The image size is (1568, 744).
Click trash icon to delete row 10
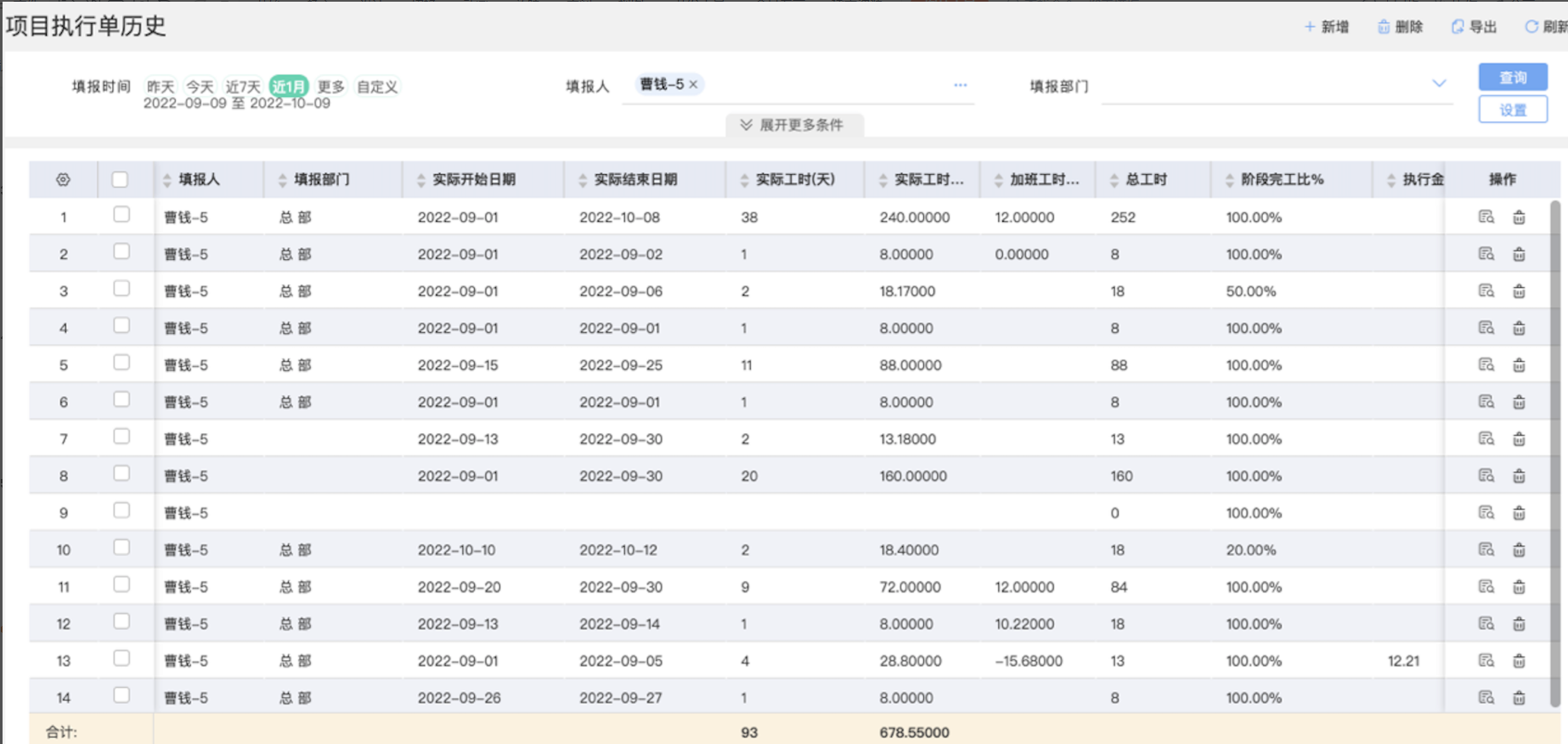tap(1519, 550)
